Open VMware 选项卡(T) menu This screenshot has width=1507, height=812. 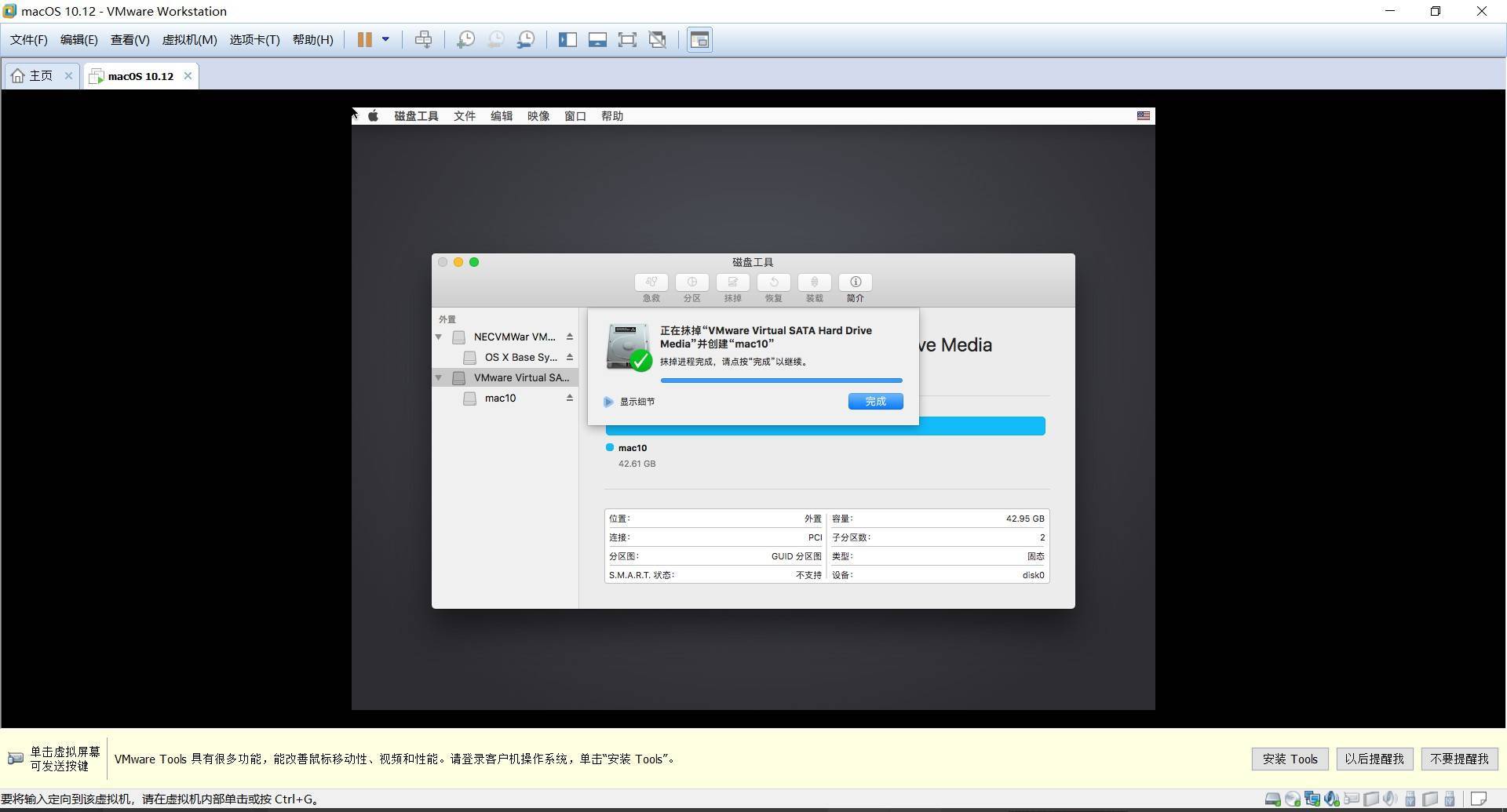[x=254, y=39]
